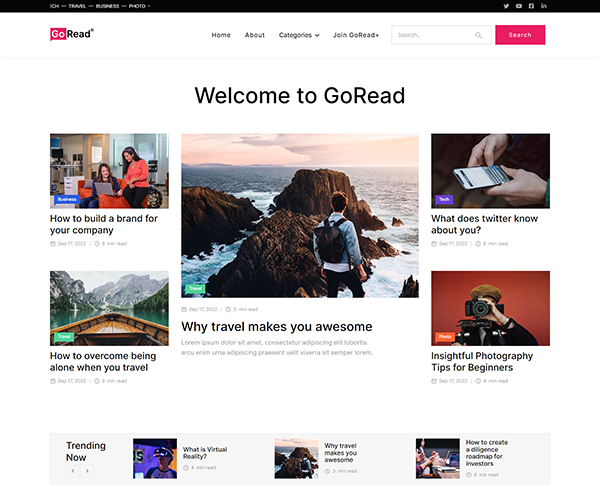The width and height of the screenshot is (600, 500).
Task: Show next trending articles arrow
Action: pos(87,471)
